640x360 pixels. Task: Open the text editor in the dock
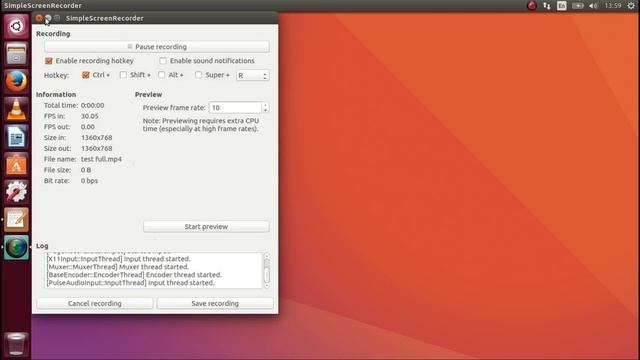click(16, 220)
